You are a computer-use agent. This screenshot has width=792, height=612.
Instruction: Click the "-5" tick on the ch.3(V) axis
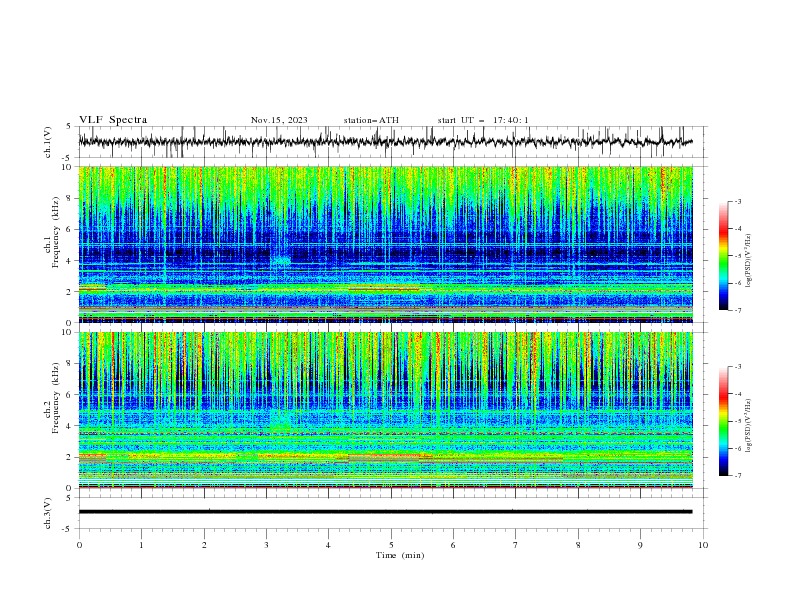click(67, 529)
